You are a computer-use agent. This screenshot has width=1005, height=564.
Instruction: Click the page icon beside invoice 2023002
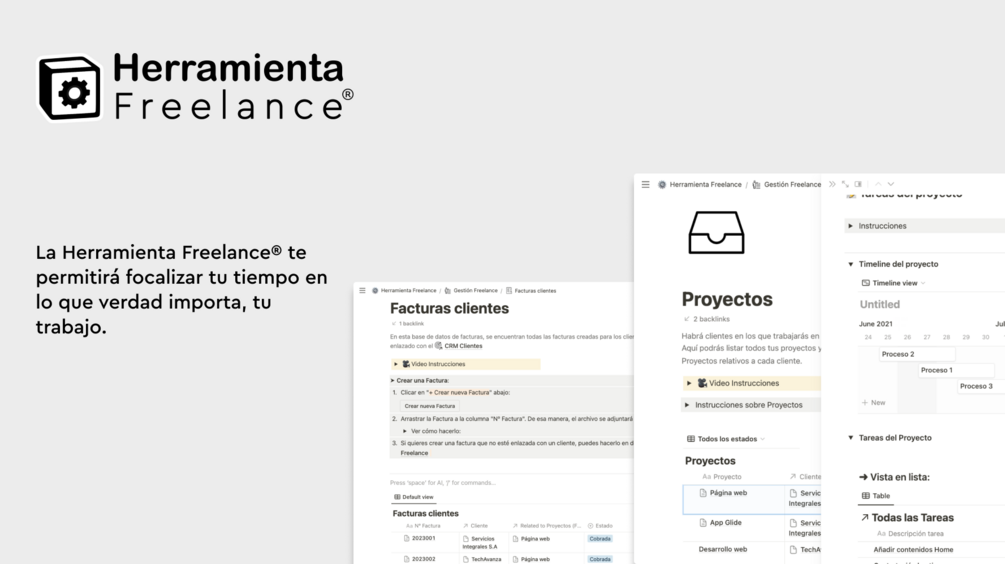(x=406, y=559)
